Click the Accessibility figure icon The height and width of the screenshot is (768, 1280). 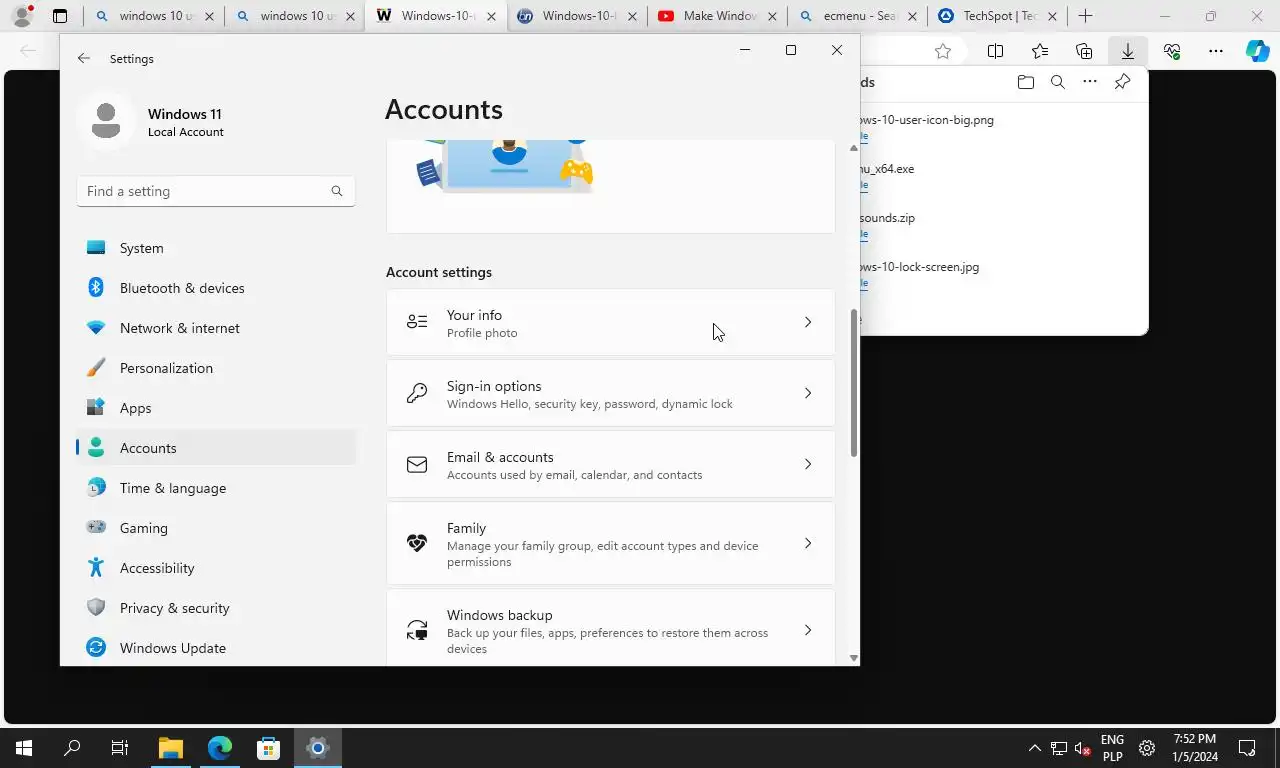click(96, 567)
